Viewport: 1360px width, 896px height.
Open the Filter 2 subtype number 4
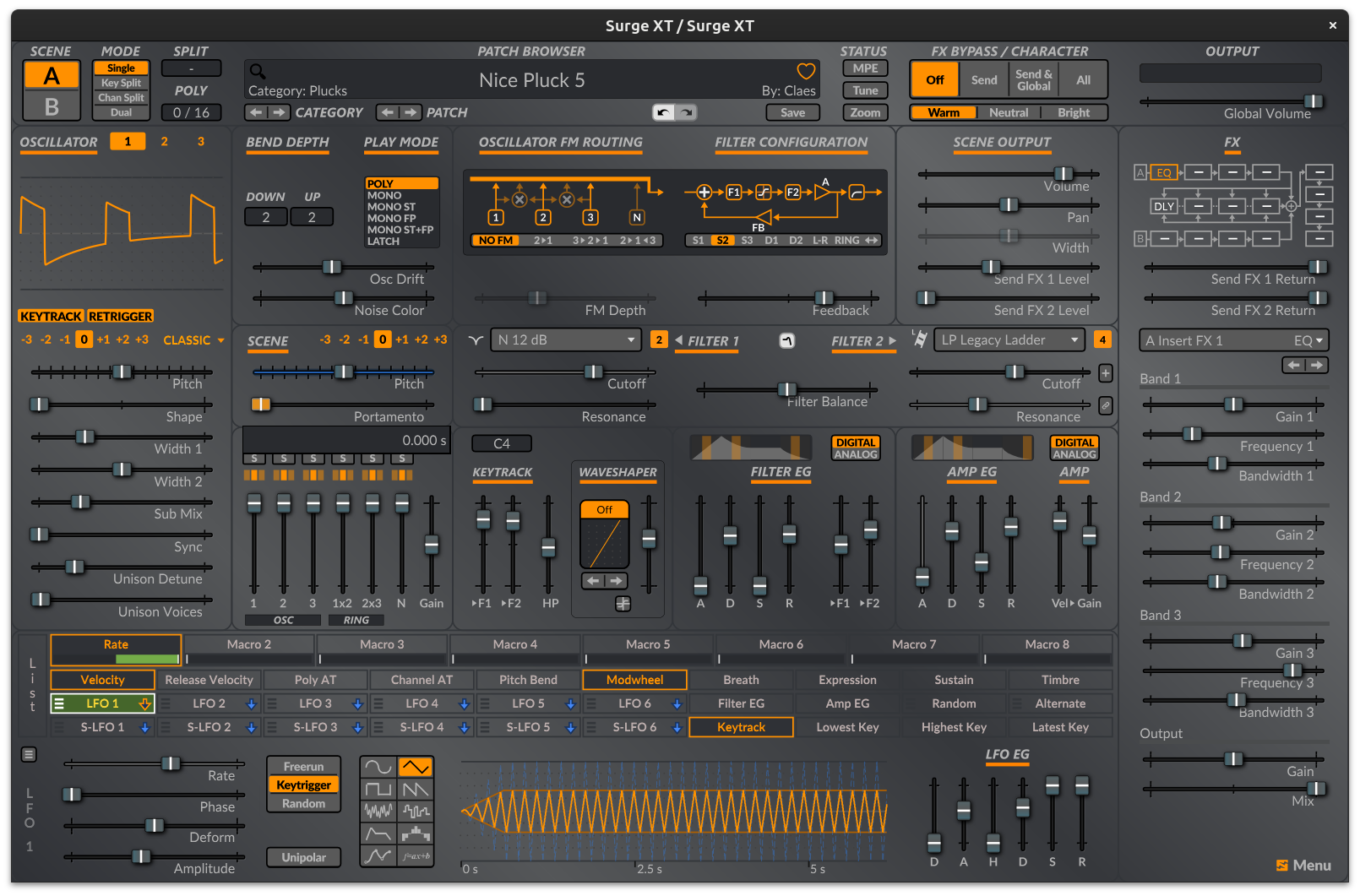[1102, 339]
